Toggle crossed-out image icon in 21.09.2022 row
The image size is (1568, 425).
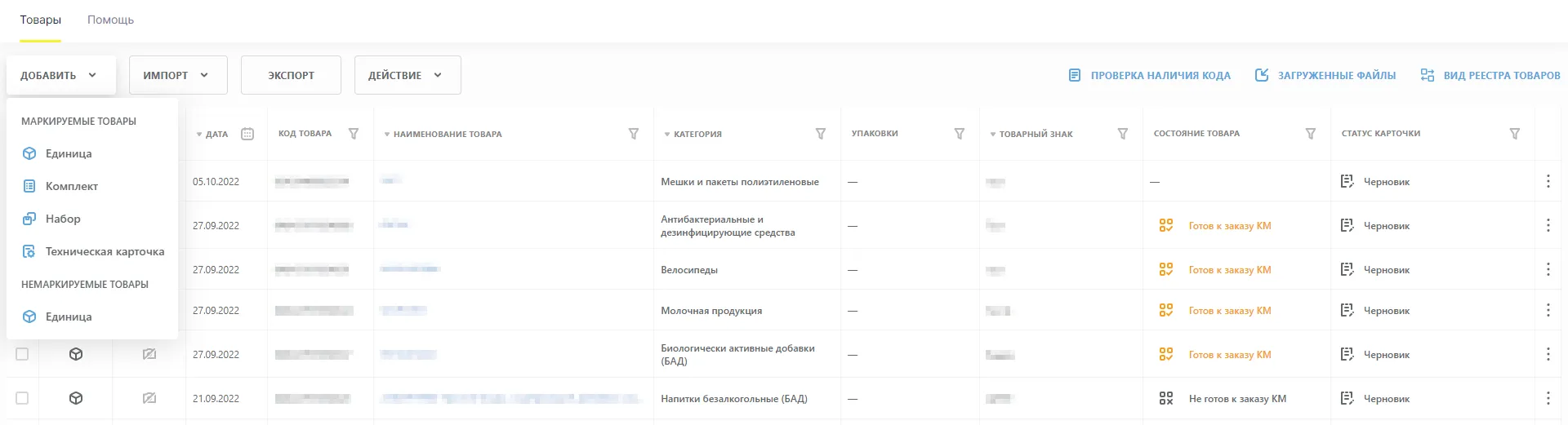point(149,398)
